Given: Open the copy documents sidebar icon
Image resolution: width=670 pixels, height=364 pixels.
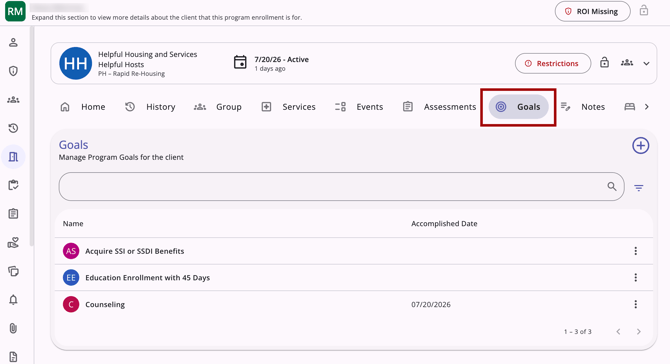Looking at the screenshot, I should pyautogui.click(x=13, y=271).
